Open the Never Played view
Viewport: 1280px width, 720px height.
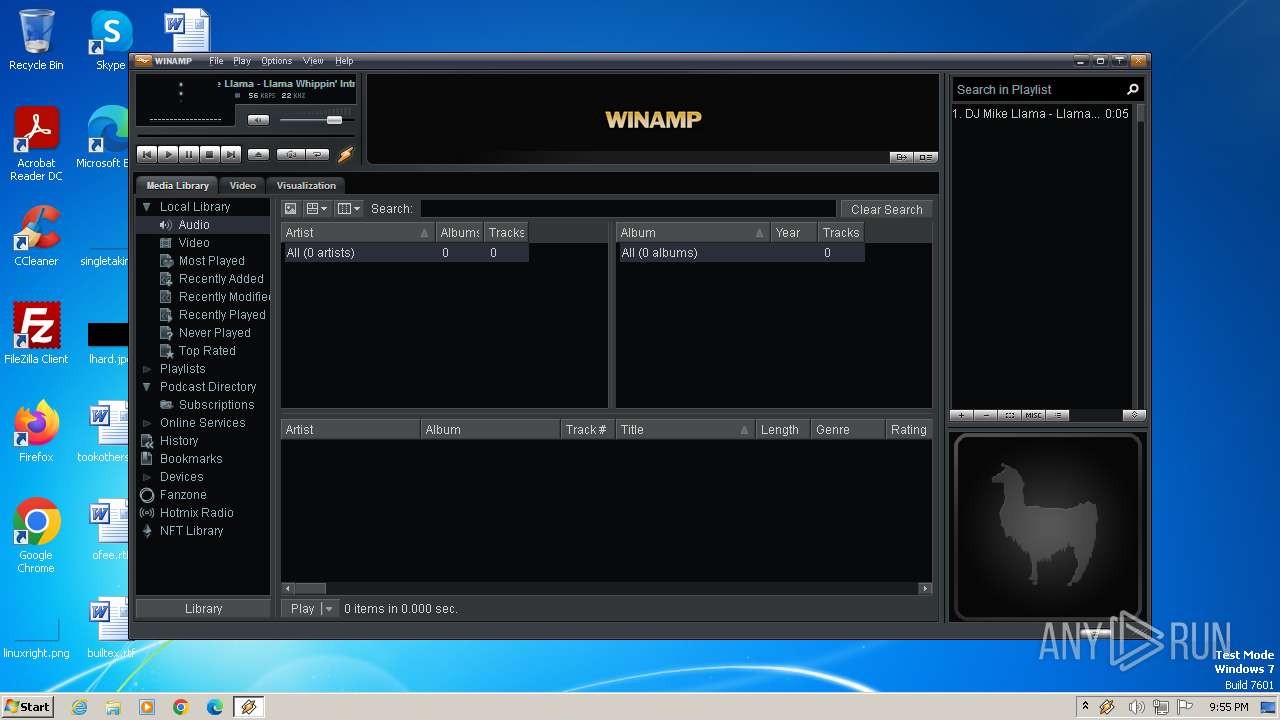pos(214,333)
